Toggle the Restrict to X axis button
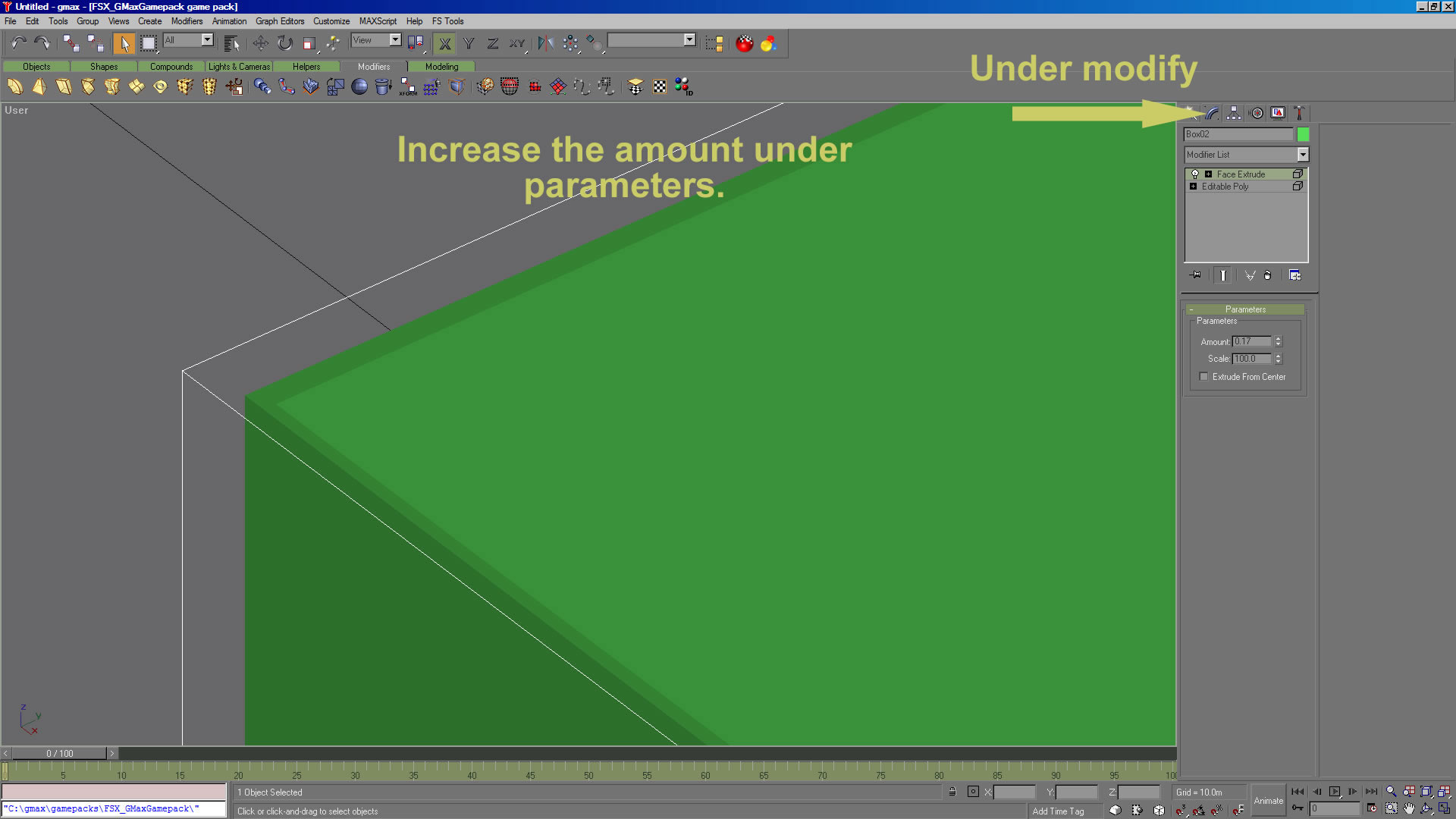The image size is (1456, 819). [x=445, y=43]
